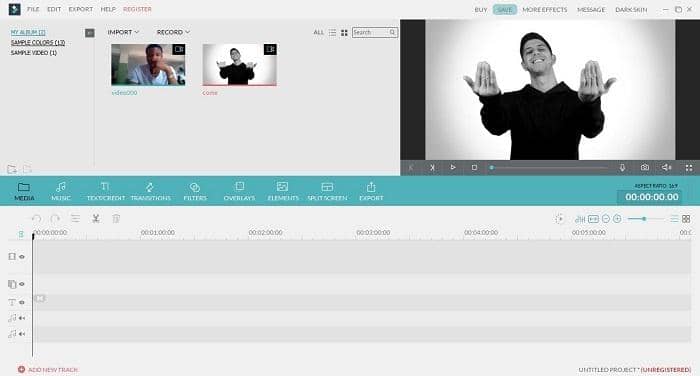This screenshot has width=700, height=376.
Task: Collapse the album sidebar panel
Action: 90,33
